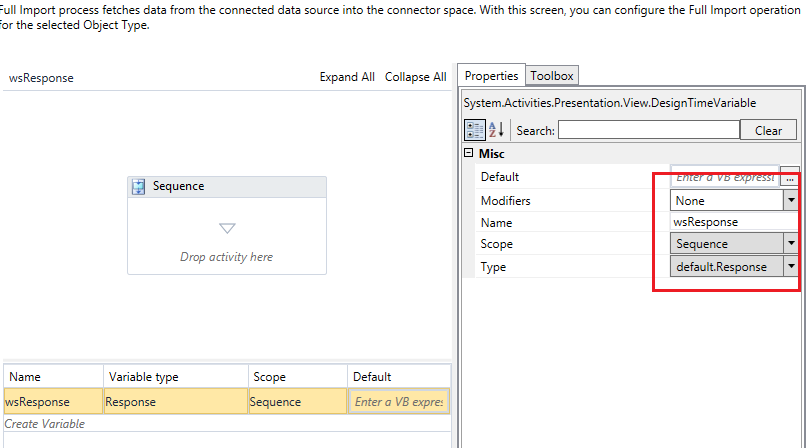Click the ellipsis button beside Default
Screen dimensions: 808x448
789,177
